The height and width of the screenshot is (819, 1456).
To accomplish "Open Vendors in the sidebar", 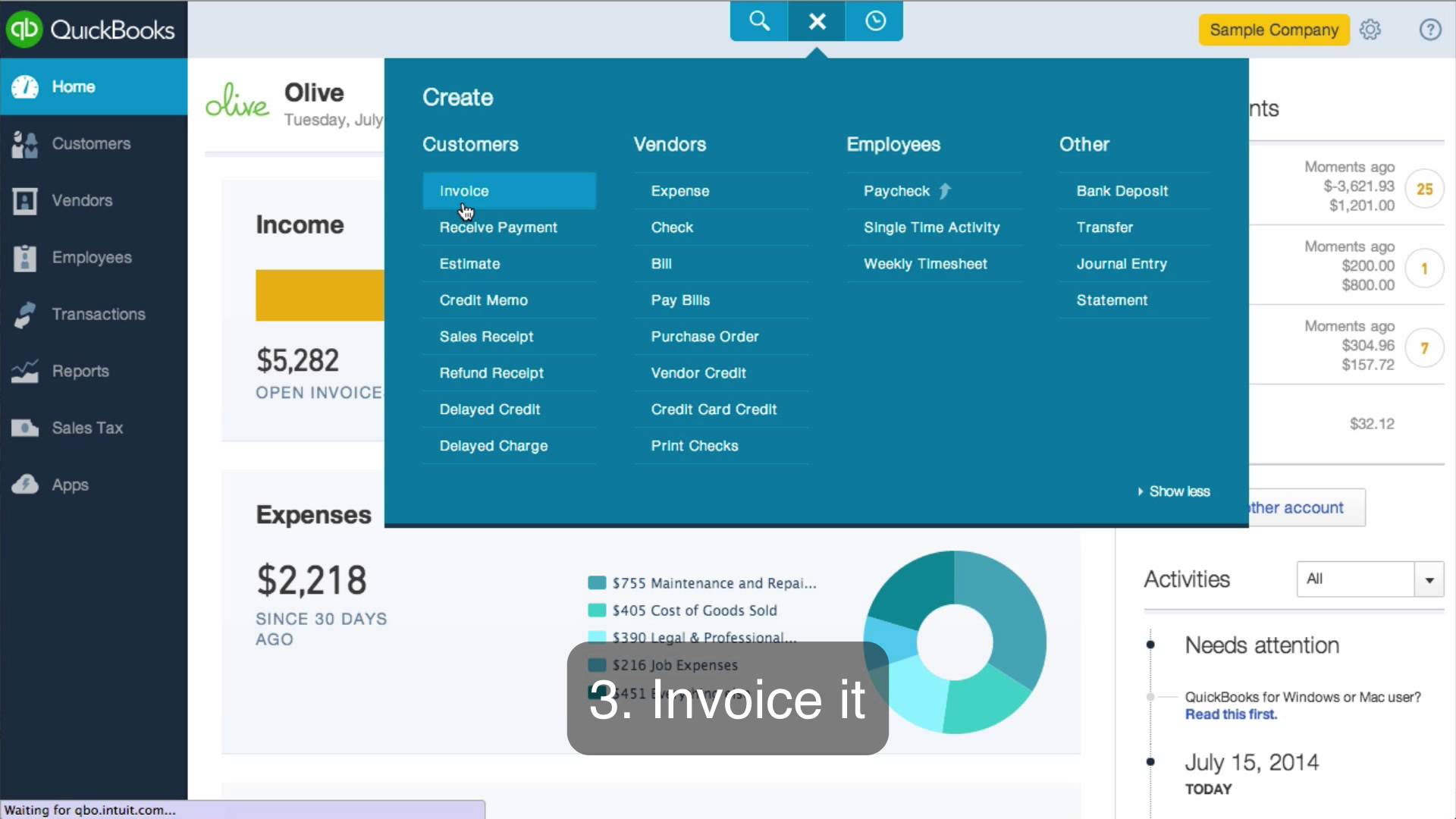I will pyautogui.click(x=94, y=200).
